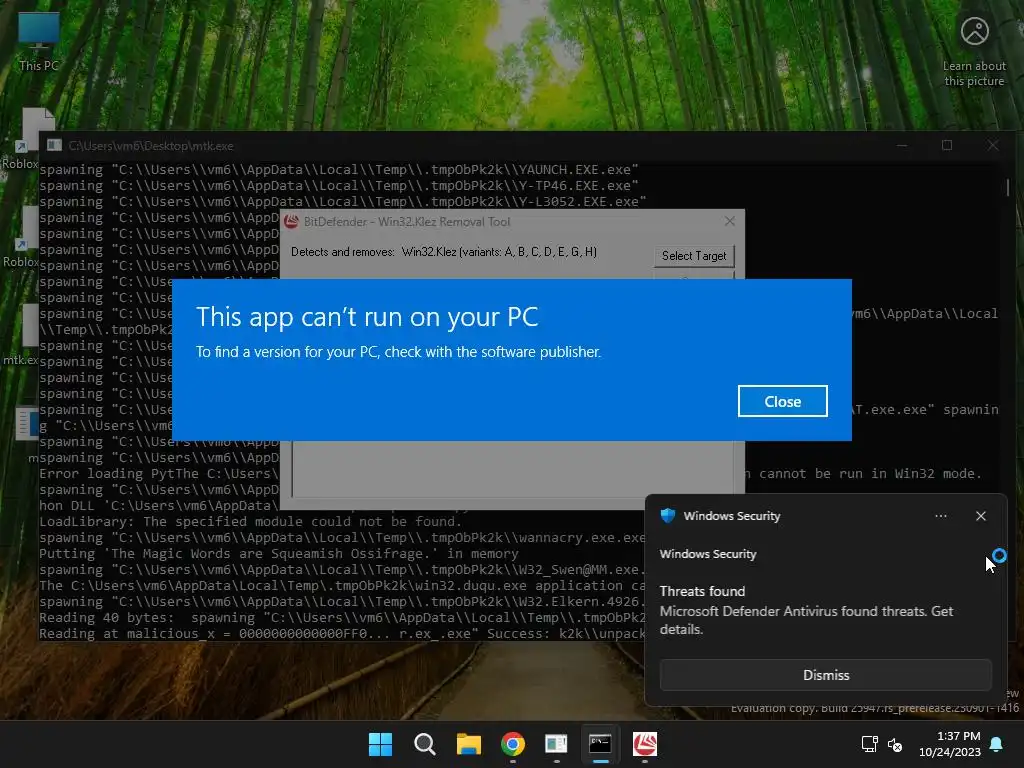Open the clock and date flyout
Viewport: 1024px width, 768px height.
pyautogui.click(x=950, y=744)
